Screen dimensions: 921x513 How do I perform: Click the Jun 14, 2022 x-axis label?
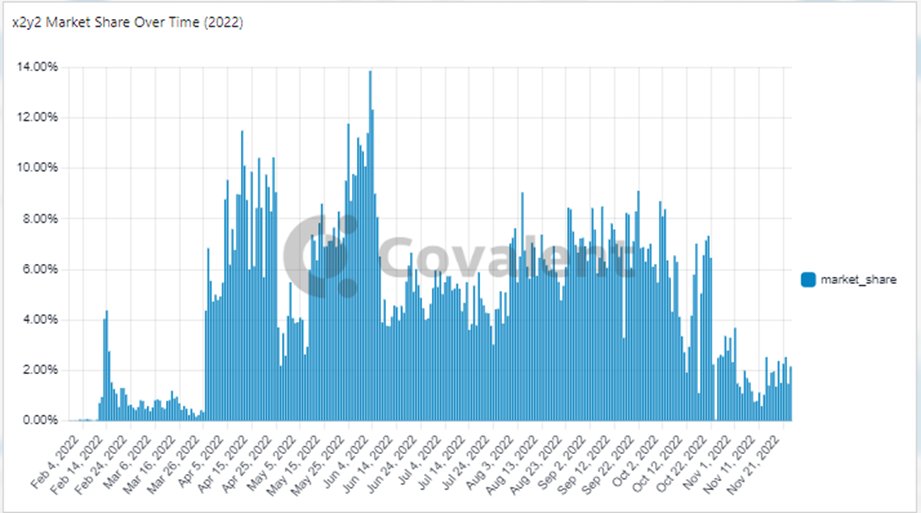click(x=368, y=464)
